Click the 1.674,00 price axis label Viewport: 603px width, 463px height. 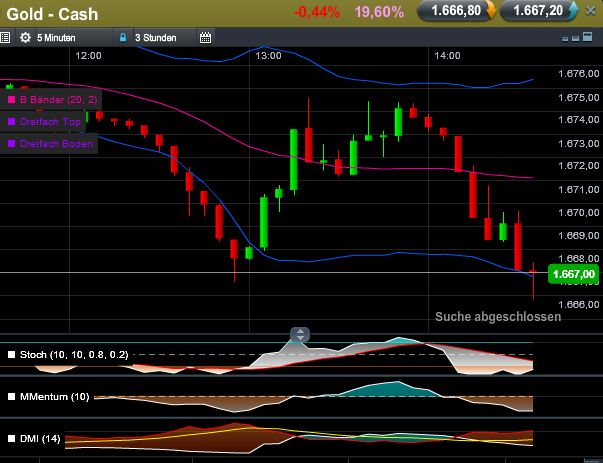578,120
